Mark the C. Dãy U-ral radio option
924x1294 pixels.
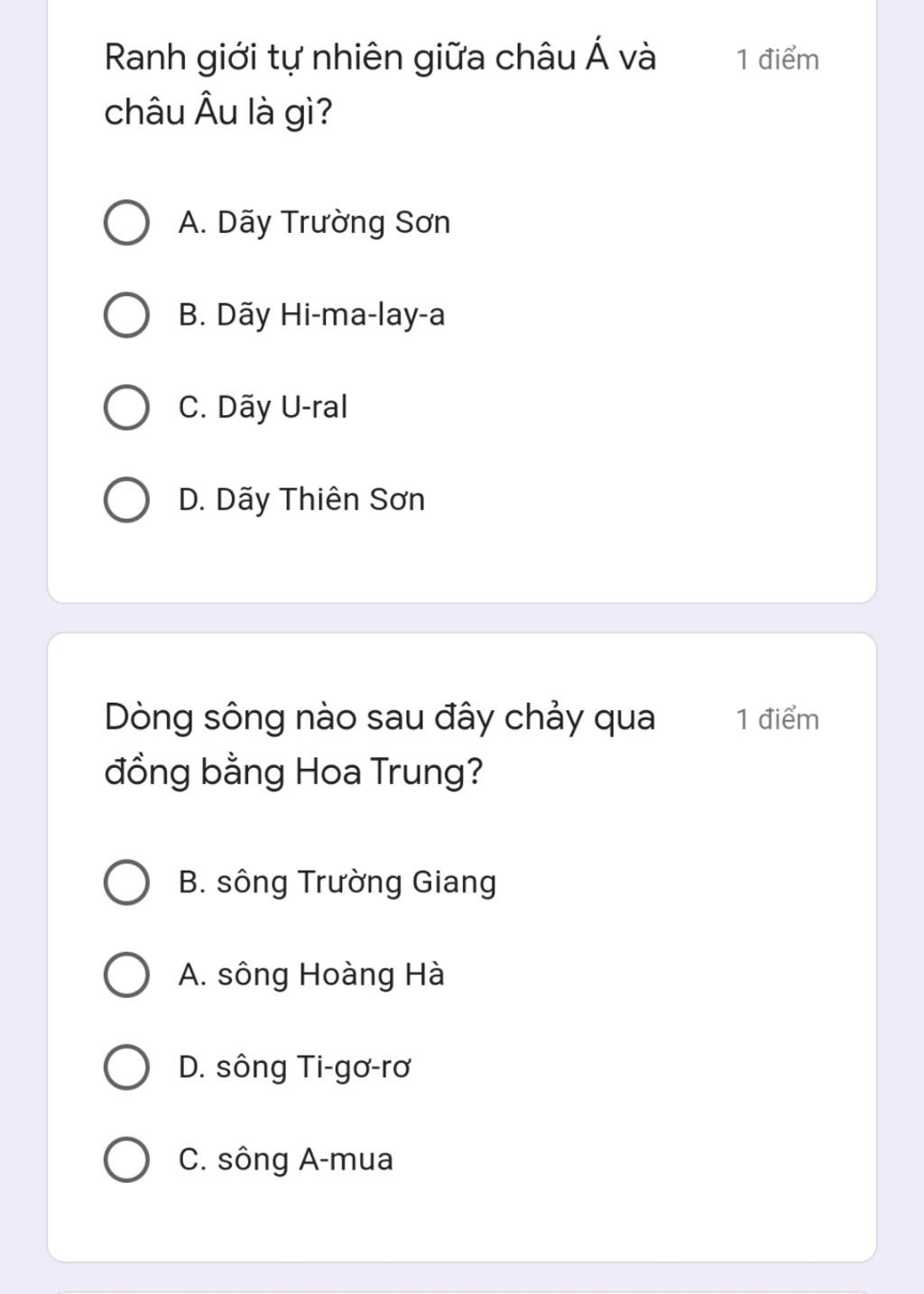[126, 408]
